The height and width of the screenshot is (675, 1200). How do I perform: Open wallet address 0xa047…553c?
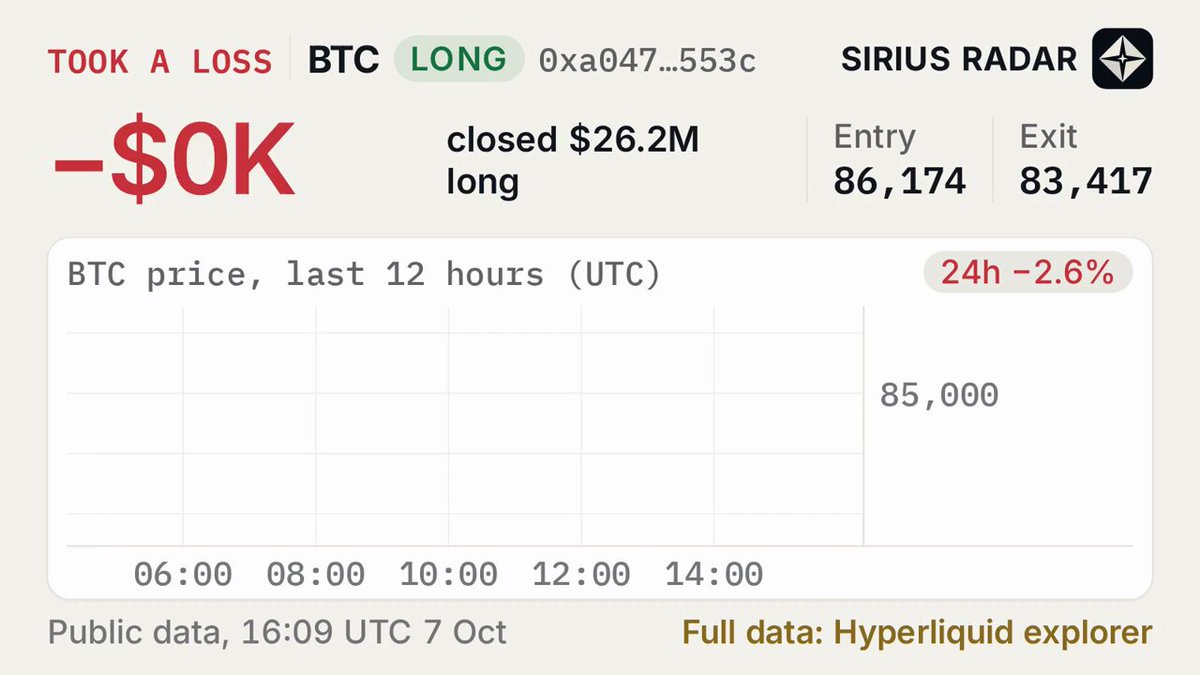647,60
